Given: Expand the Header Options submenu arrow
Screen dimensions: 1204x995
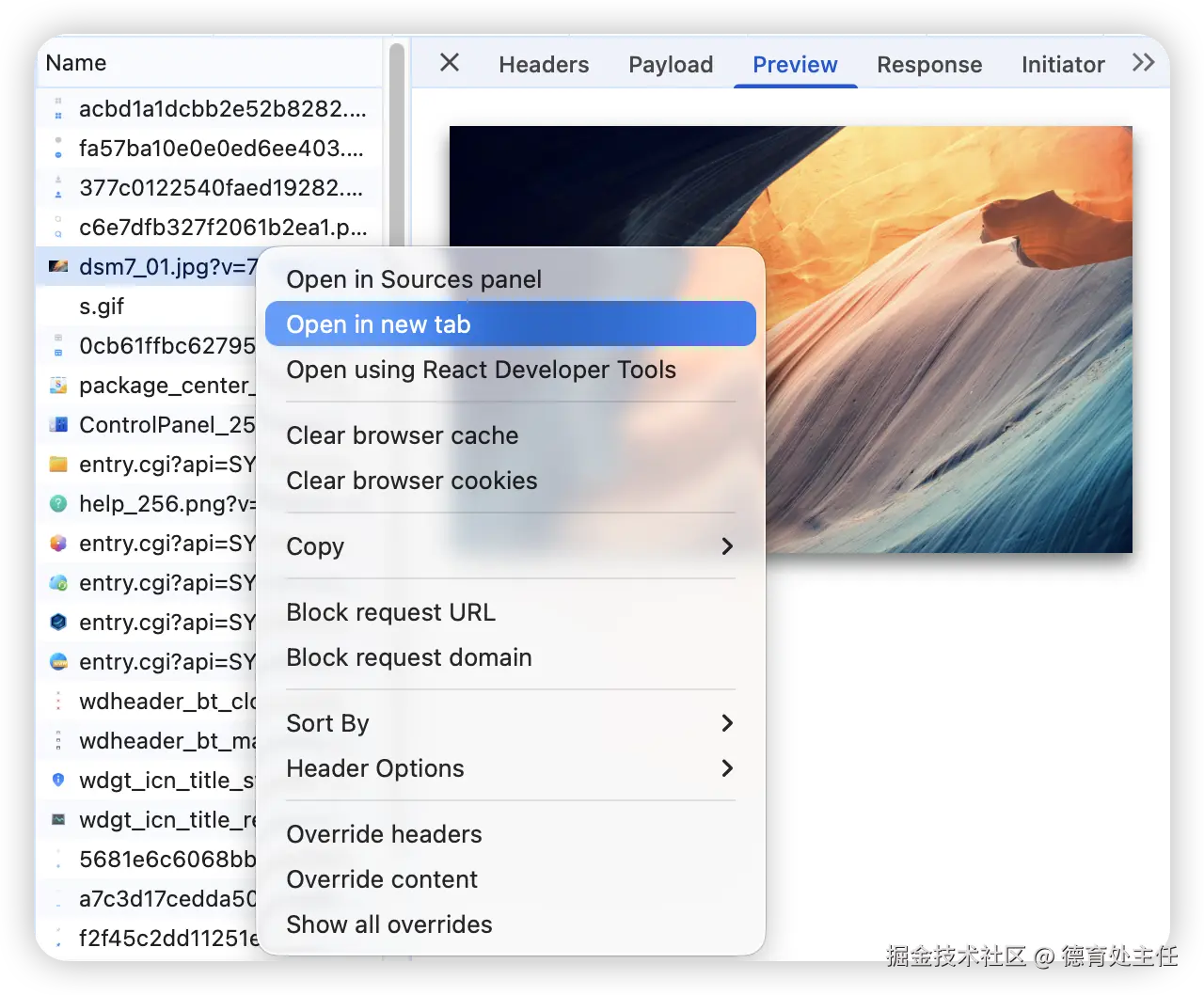Looking at the screenshot, I should [x=726, y=768].
